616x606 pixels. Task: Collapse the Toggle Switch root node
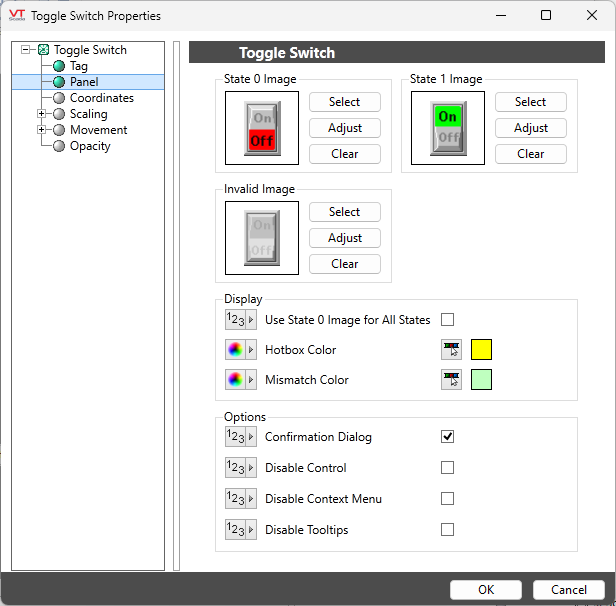click(x=26, y=50)
